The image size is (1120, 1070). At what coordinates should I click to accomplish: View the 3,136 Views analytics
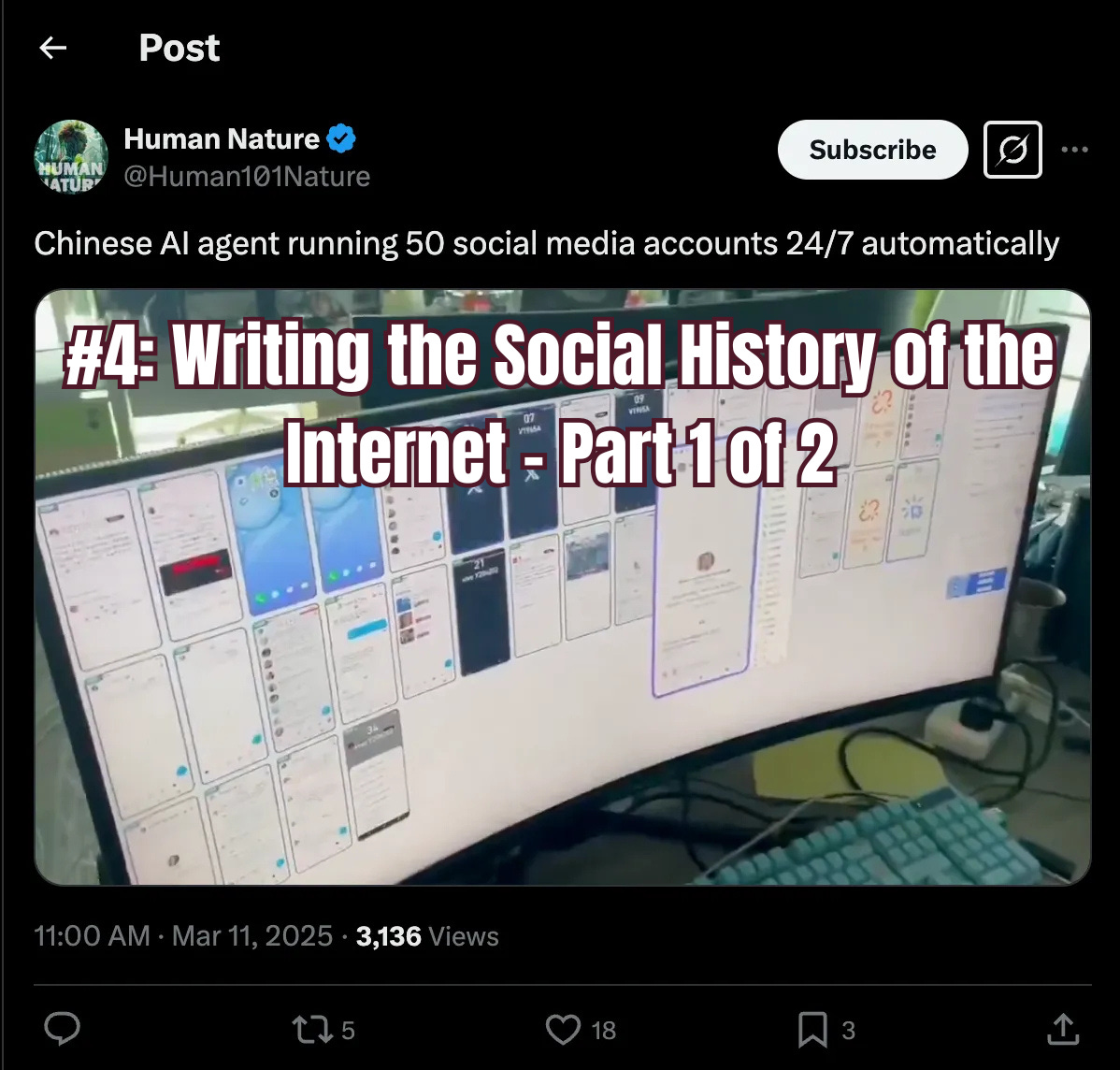click(427, 935)
